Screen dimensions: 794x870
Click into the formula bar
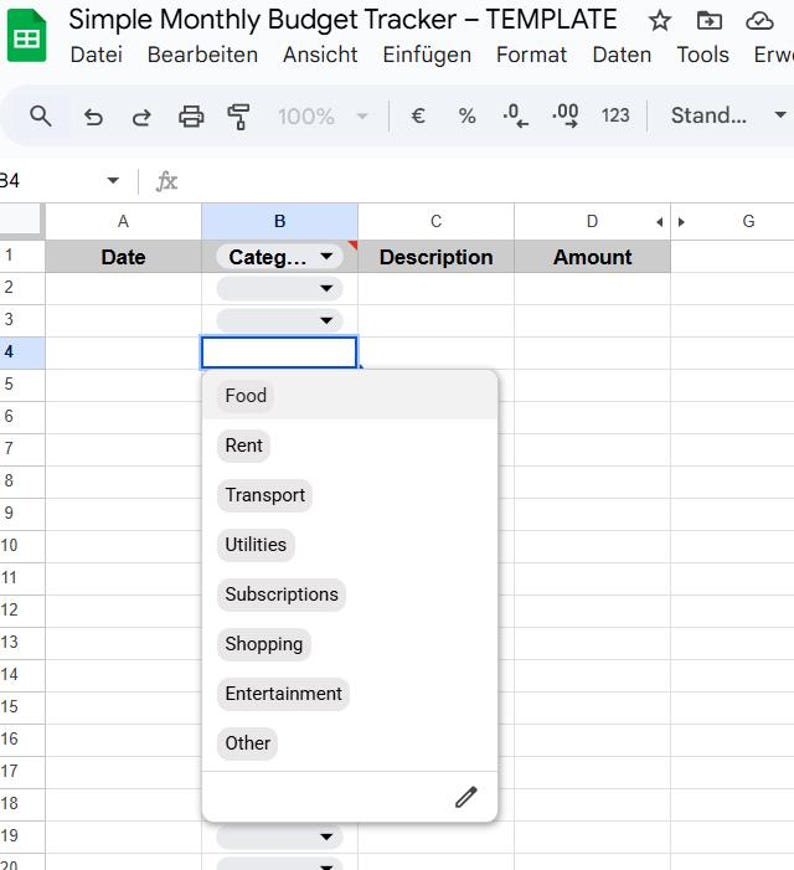pyautogui.click(x=488, y=181)
